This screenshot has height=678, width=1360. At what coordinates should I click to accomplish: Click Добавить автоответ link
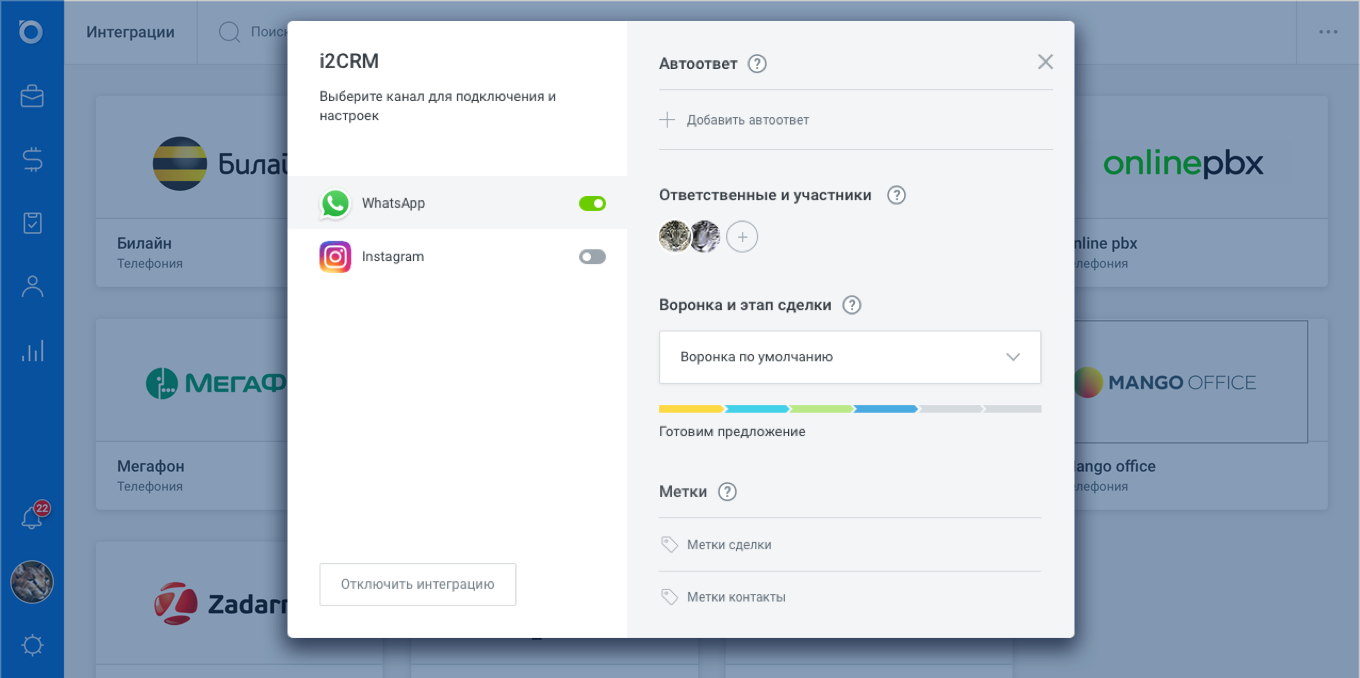748,120
